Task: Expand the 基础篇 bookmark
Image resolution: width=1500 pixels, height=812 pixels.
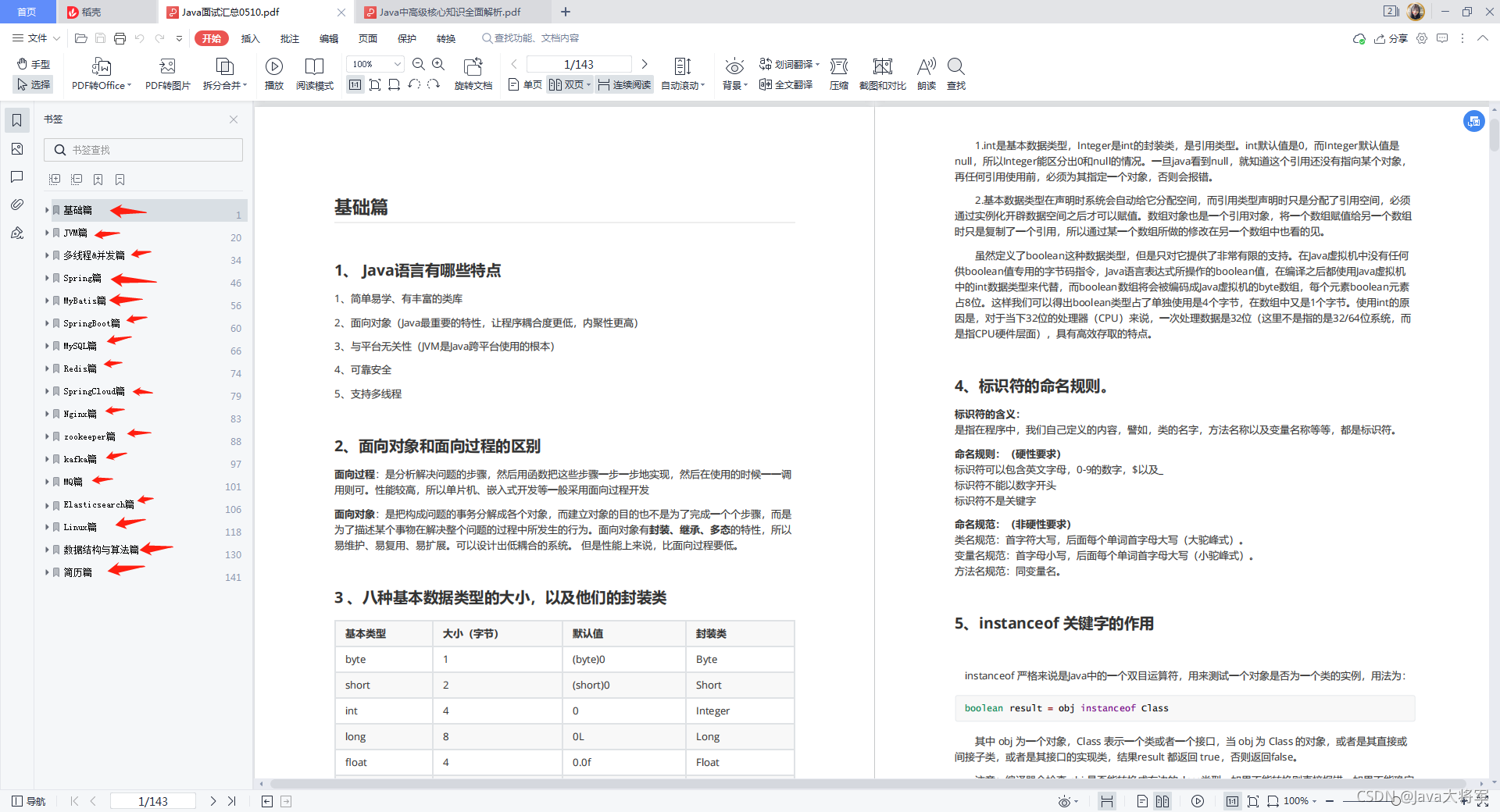Action: coord(47,209)
